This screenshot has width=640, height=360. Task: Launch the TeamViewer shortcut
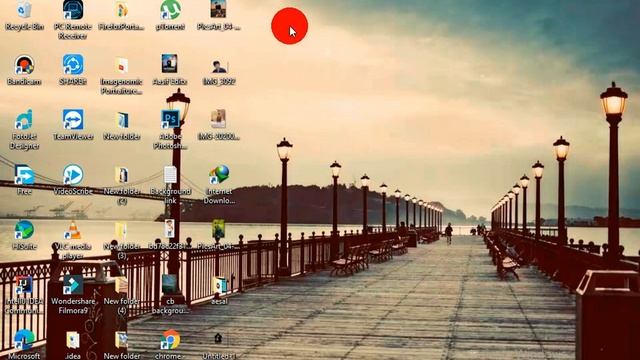pyautogui.click(x=73, y=120)
